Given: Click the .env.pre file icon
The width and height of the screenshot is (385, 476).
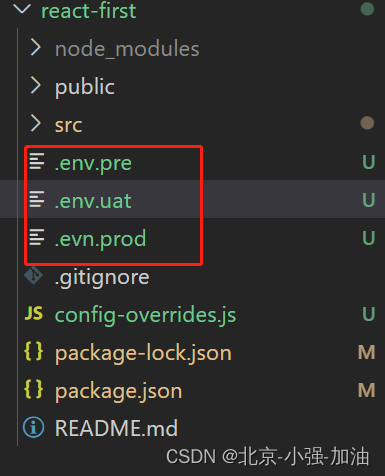Looking at the screenshot, I should click(x=37, y=161).
